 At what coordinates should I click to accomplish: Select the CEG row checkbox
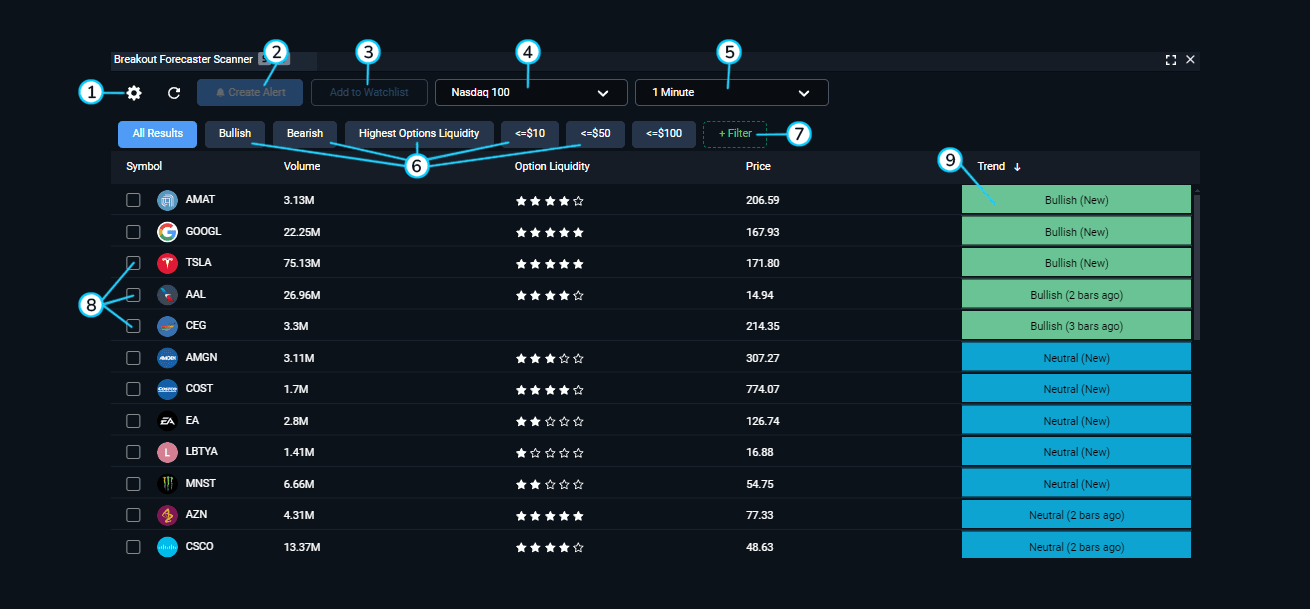(x=132, y=325)
